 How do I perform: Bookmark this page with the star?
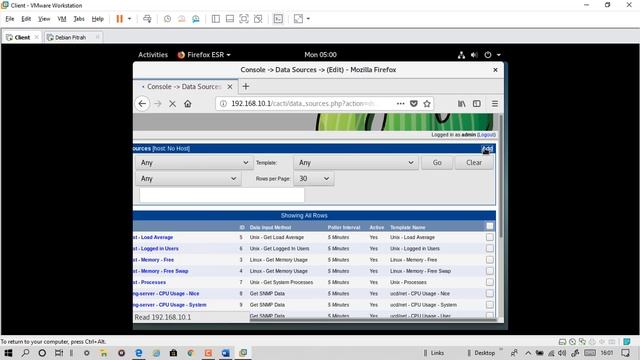click(x=427, y=104)
